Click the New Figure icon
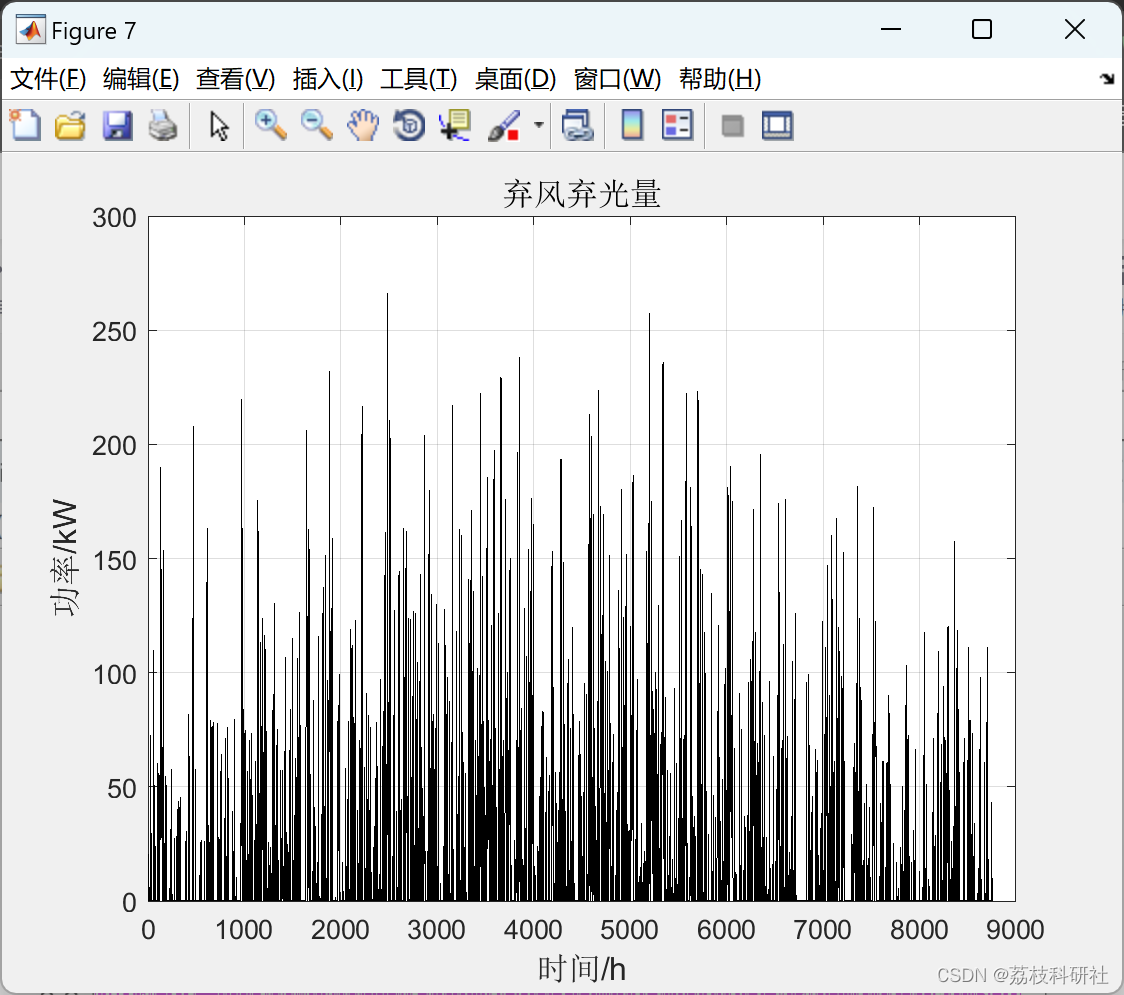Viewport: 1124px width, 995px height. pyautogui.click(x=26, y=125)
